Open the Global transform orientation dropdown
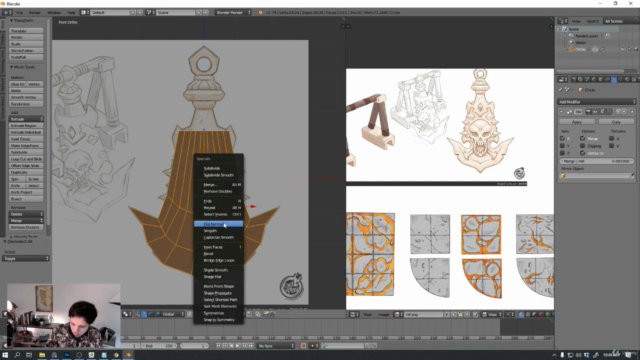Screen dimensions: 640x360 click(173, 314)
